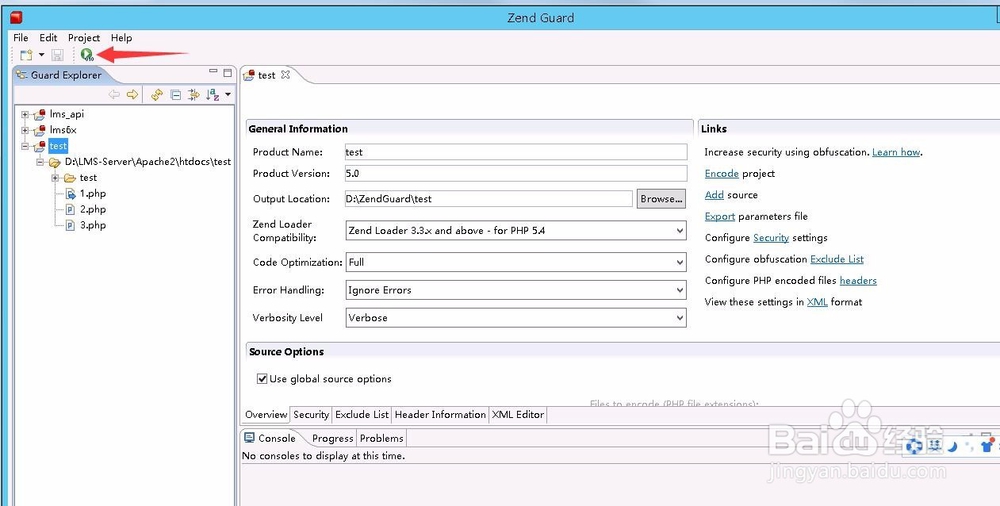Click the Guard Explorer tab icon
The height and width of the screenshot is (506, 1000).
tap(22, 75)
